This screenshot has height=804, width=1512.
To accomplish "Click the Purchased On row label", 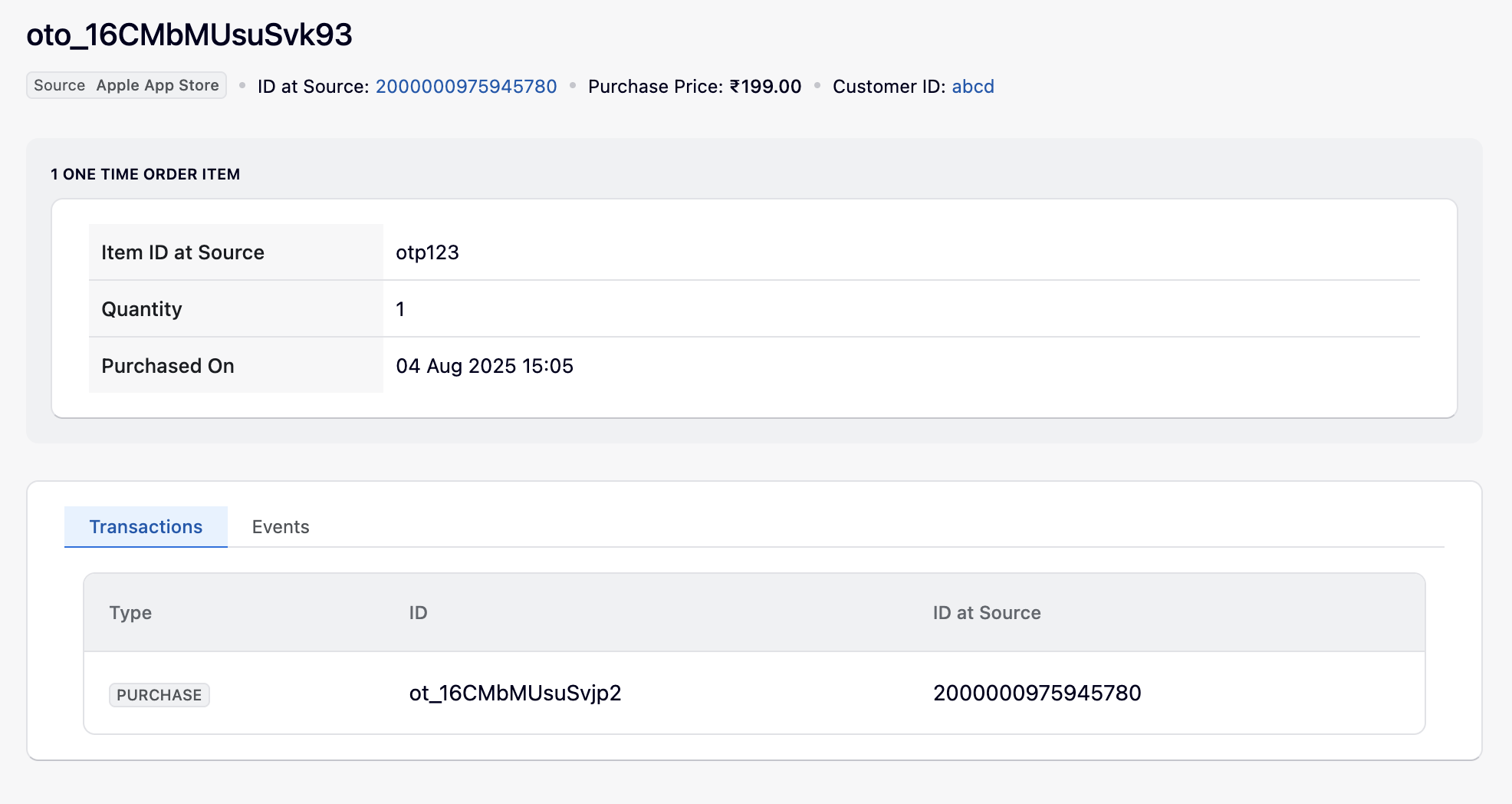I will tap(168, 366).
